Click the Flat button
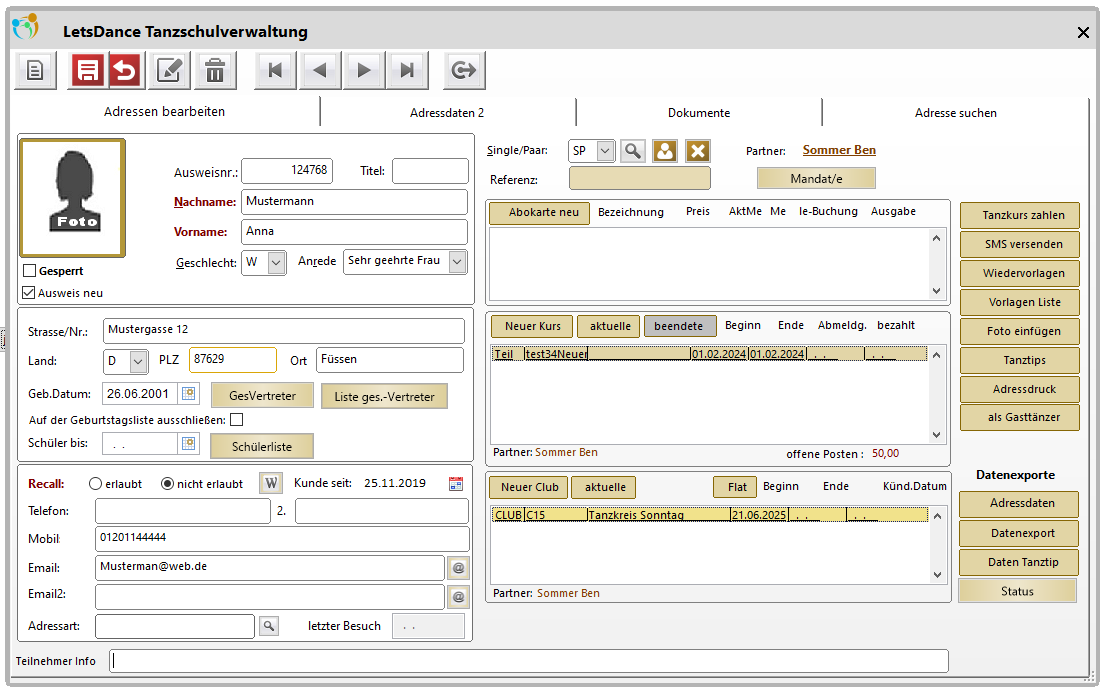Viewport: 1104px width, 691px height. pyautogui.click(x=735, y=487)
